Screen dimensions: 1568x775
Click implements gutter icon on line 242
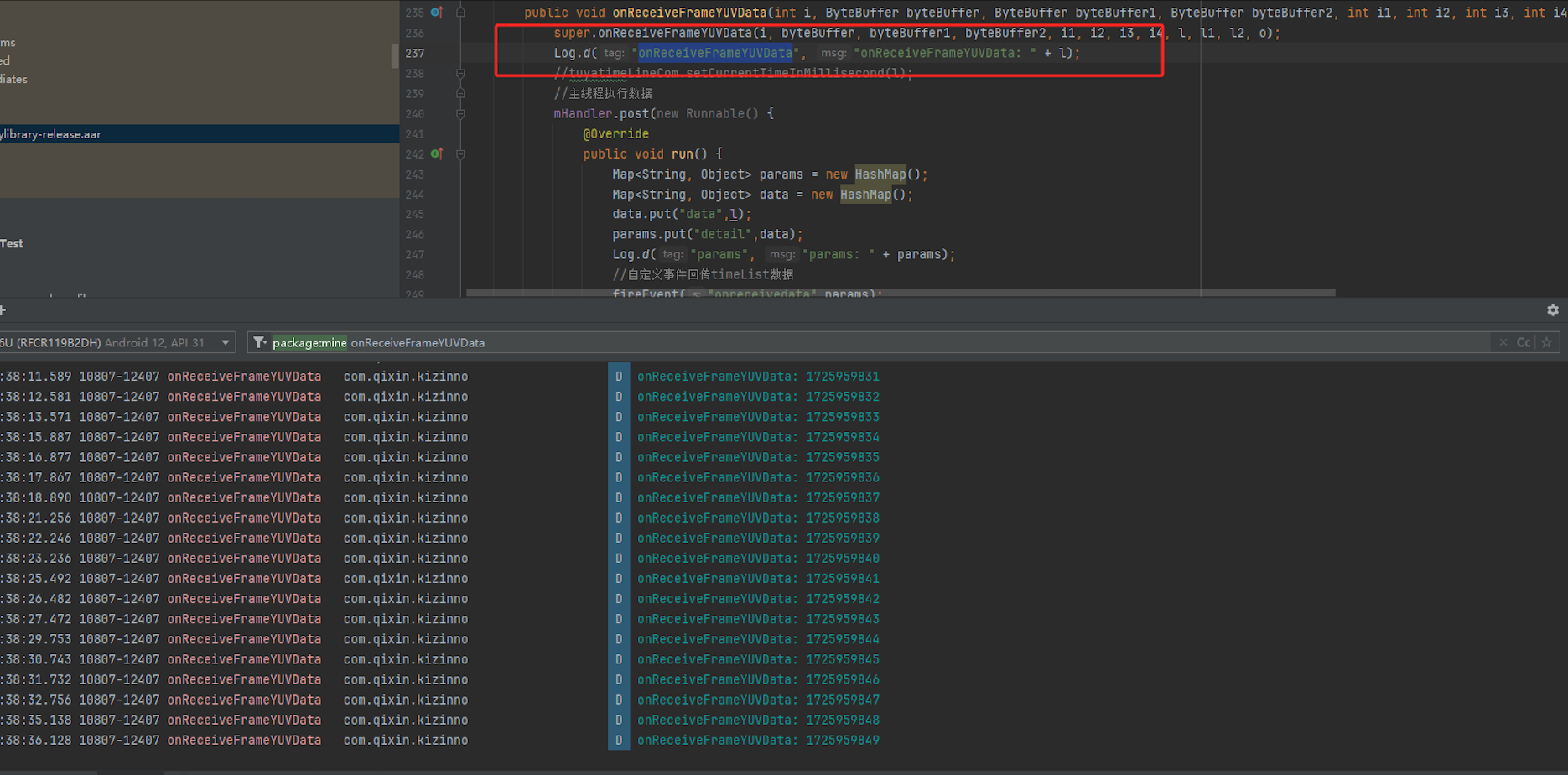[x=436, y=154]
